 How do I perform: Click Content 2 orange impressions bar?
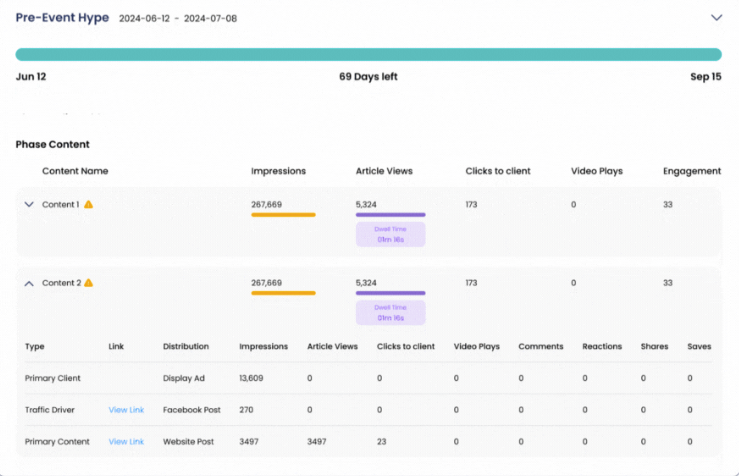coord(283,293)
